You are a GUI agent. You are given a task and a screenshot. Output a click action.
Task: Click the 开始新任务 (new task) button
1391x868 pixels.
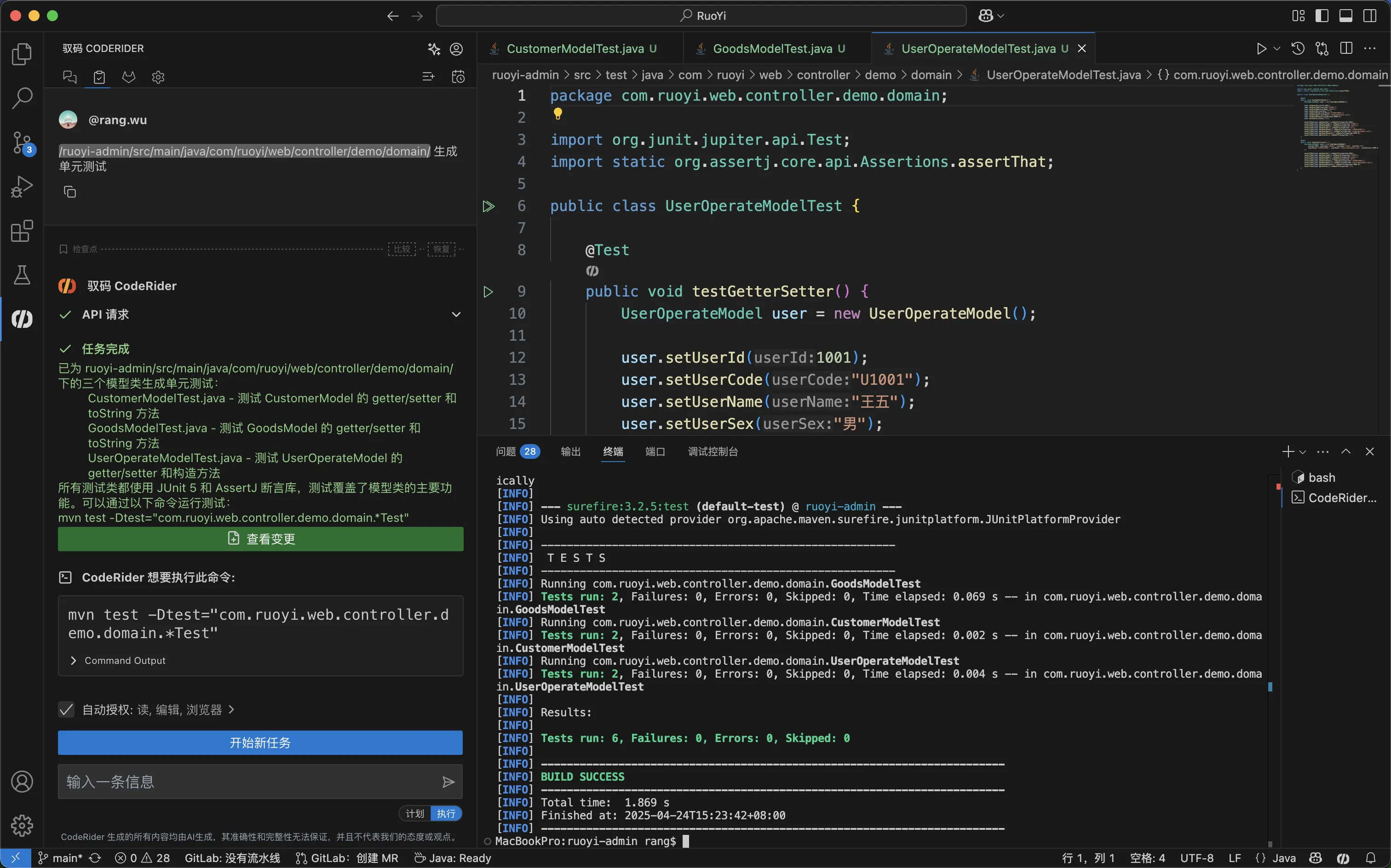(260, 742)
